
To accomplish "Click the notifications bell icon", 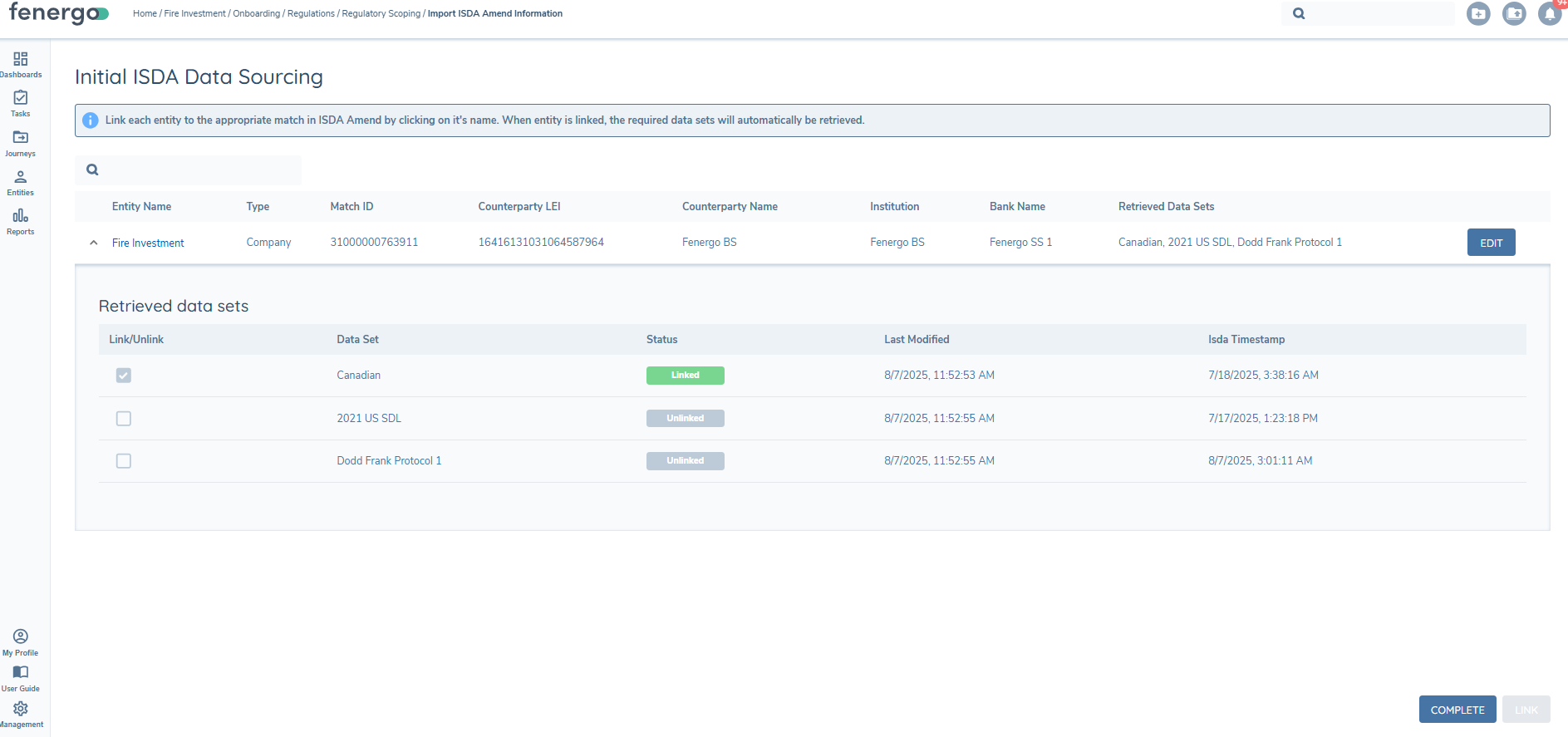I will pyautogui.click(x=1549, y=14).
